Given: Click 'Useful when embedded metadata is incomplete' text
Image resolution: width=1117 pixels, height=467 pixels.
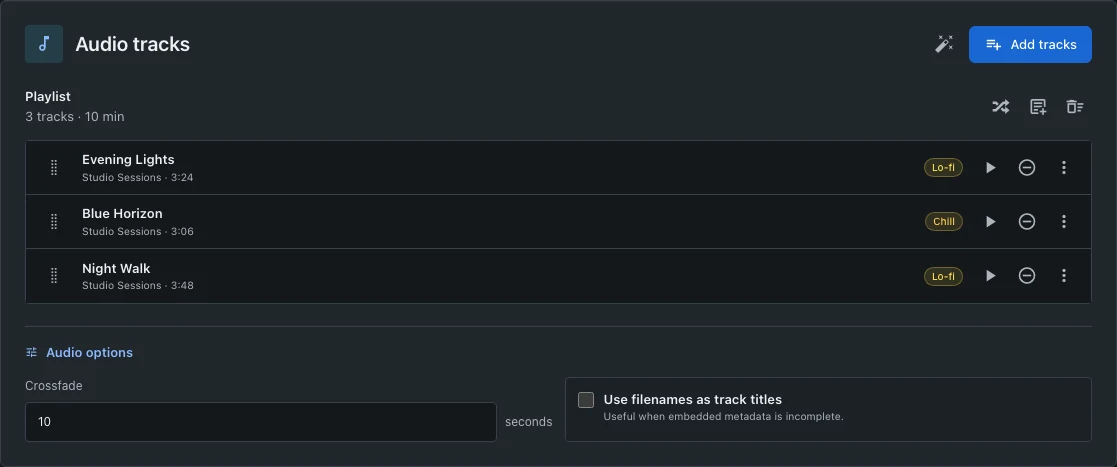Looking at the screenshot, I should pos(723,416).
